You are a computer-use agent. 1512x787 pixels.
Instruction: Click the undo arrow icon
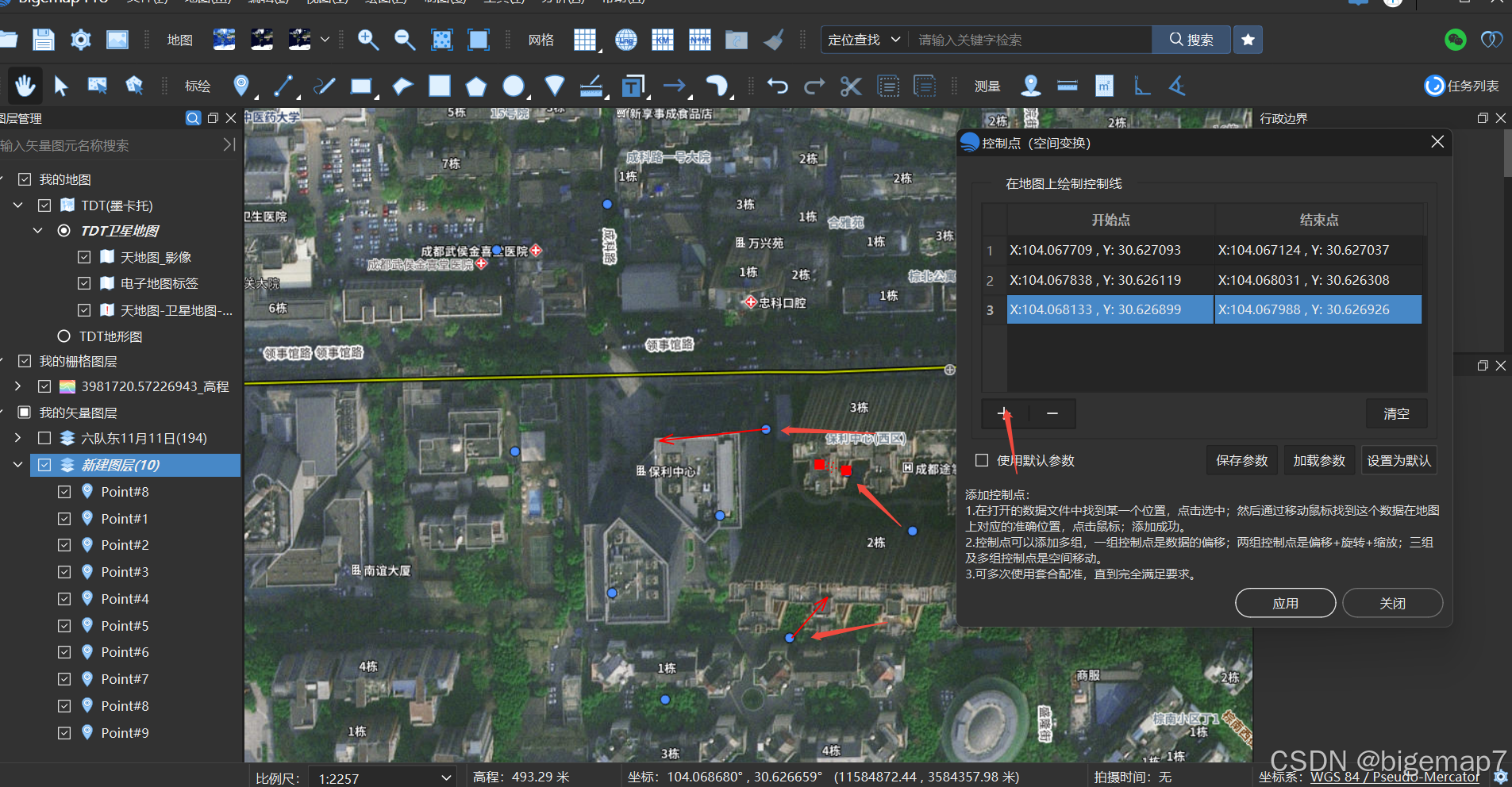coord(778,86)
